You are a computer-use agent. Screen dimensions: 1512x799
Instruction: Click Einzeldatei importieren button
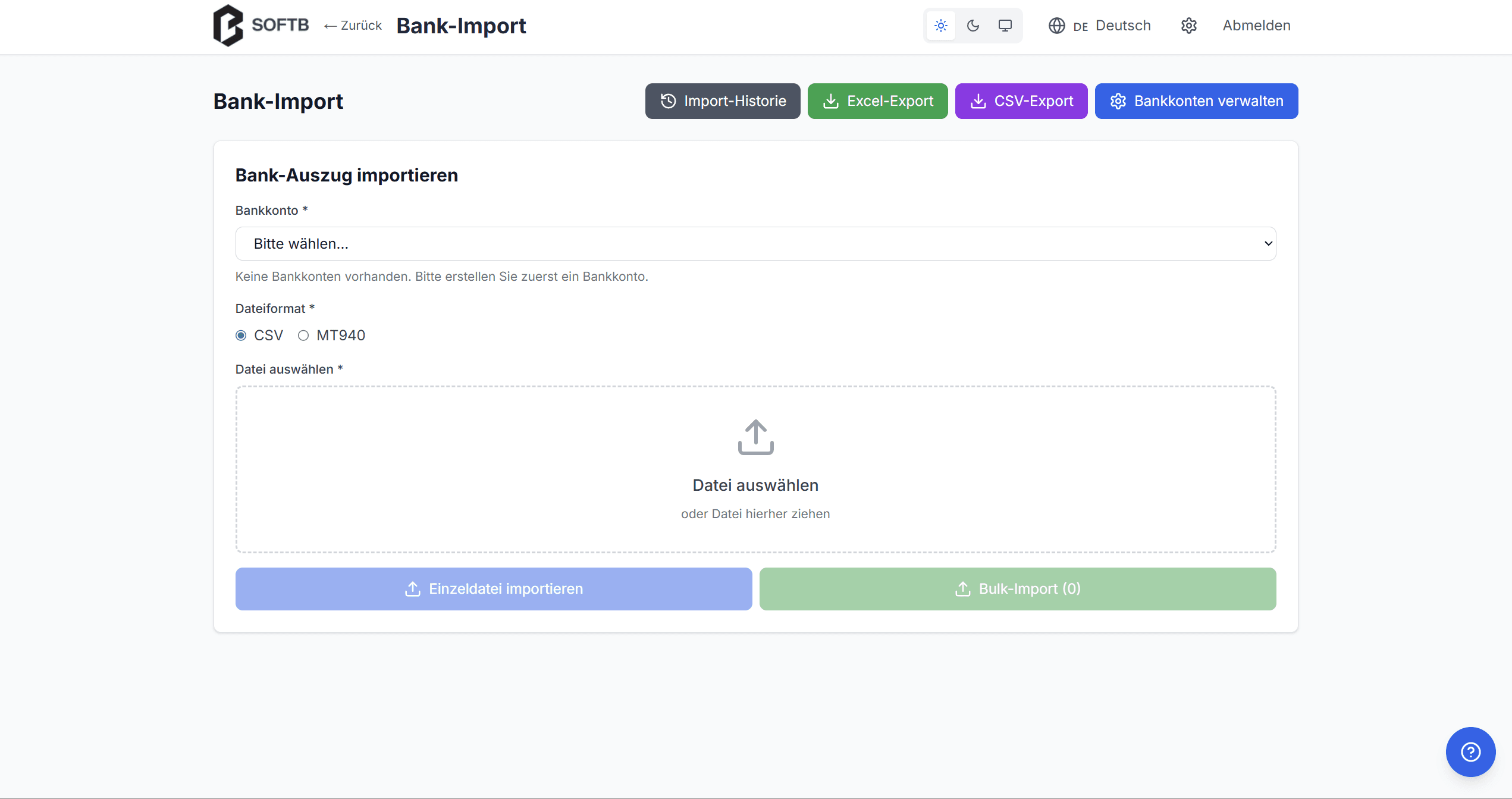click(494, 589)
